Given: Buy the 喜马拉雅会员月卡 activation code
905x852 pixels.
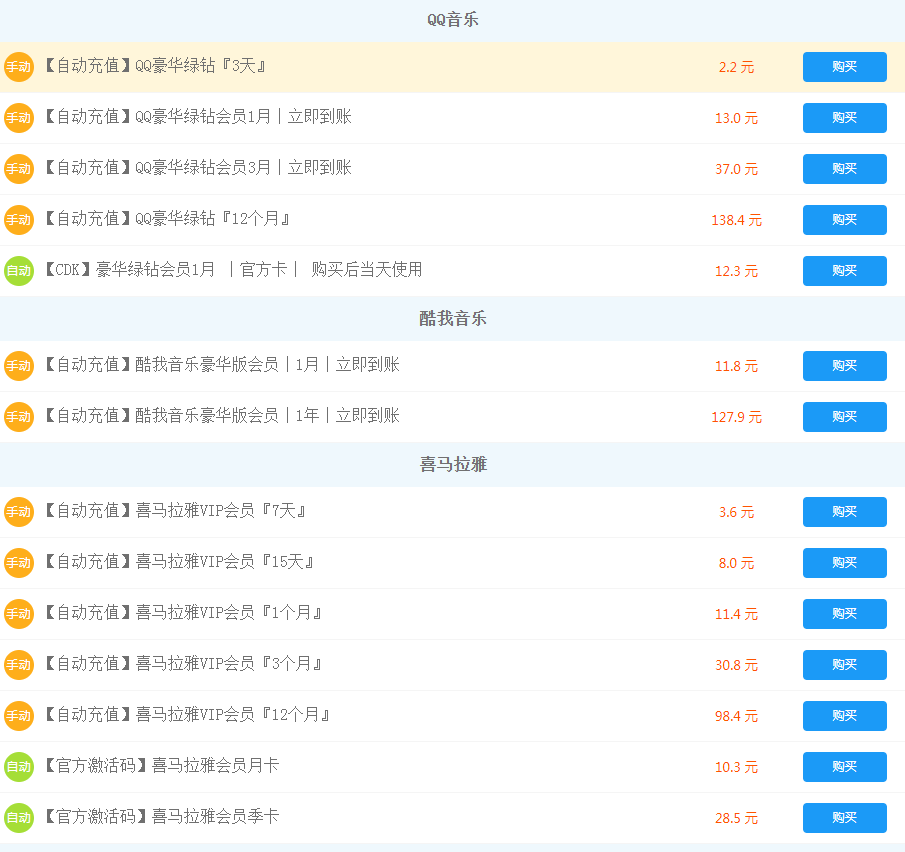Looking at the screenshot, I should pos(844,767).
